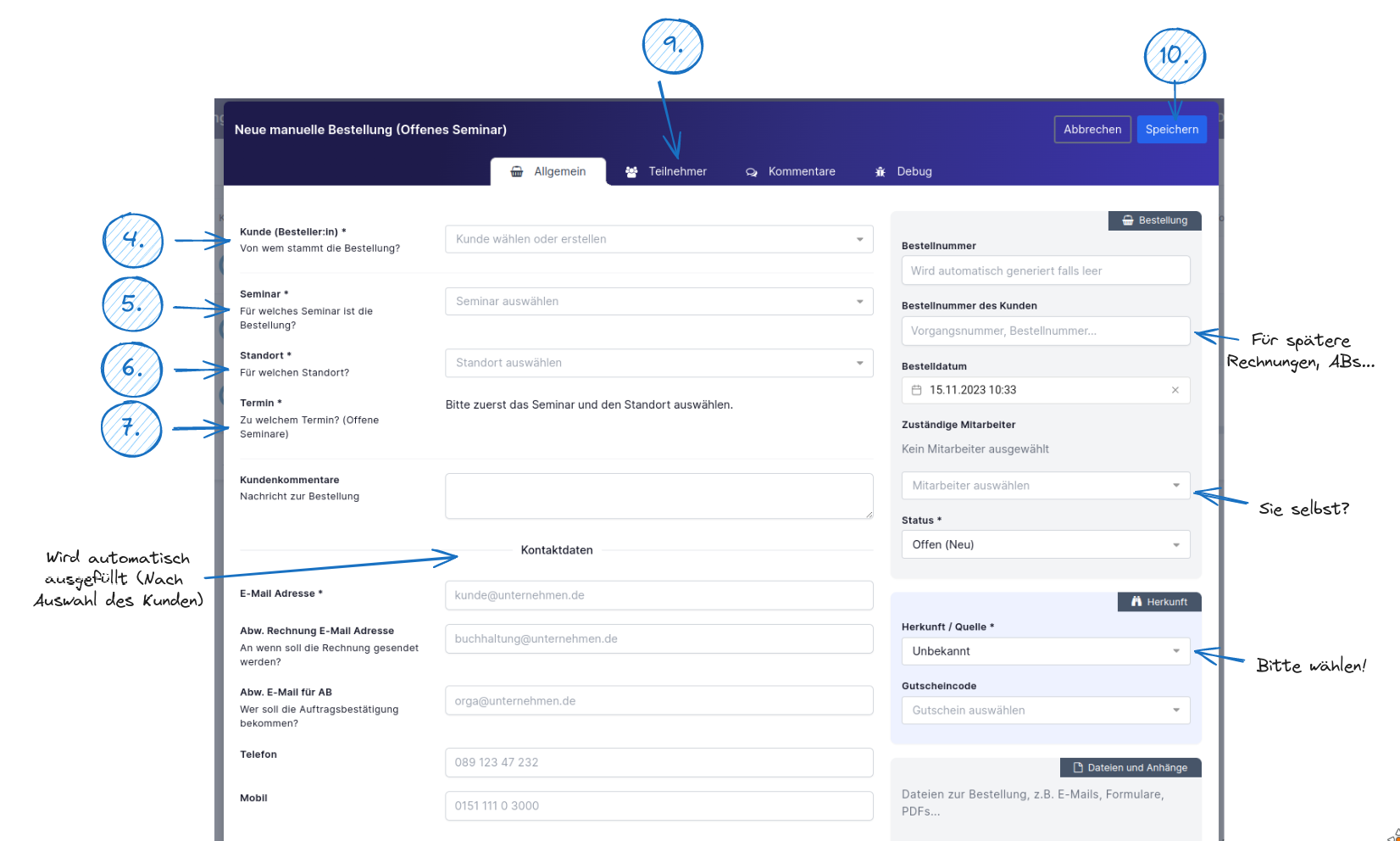The image size is (1400, 841).
Task: Click the file icon in Dateien und Anhänge badge
Action: (x=1079, y=768)
